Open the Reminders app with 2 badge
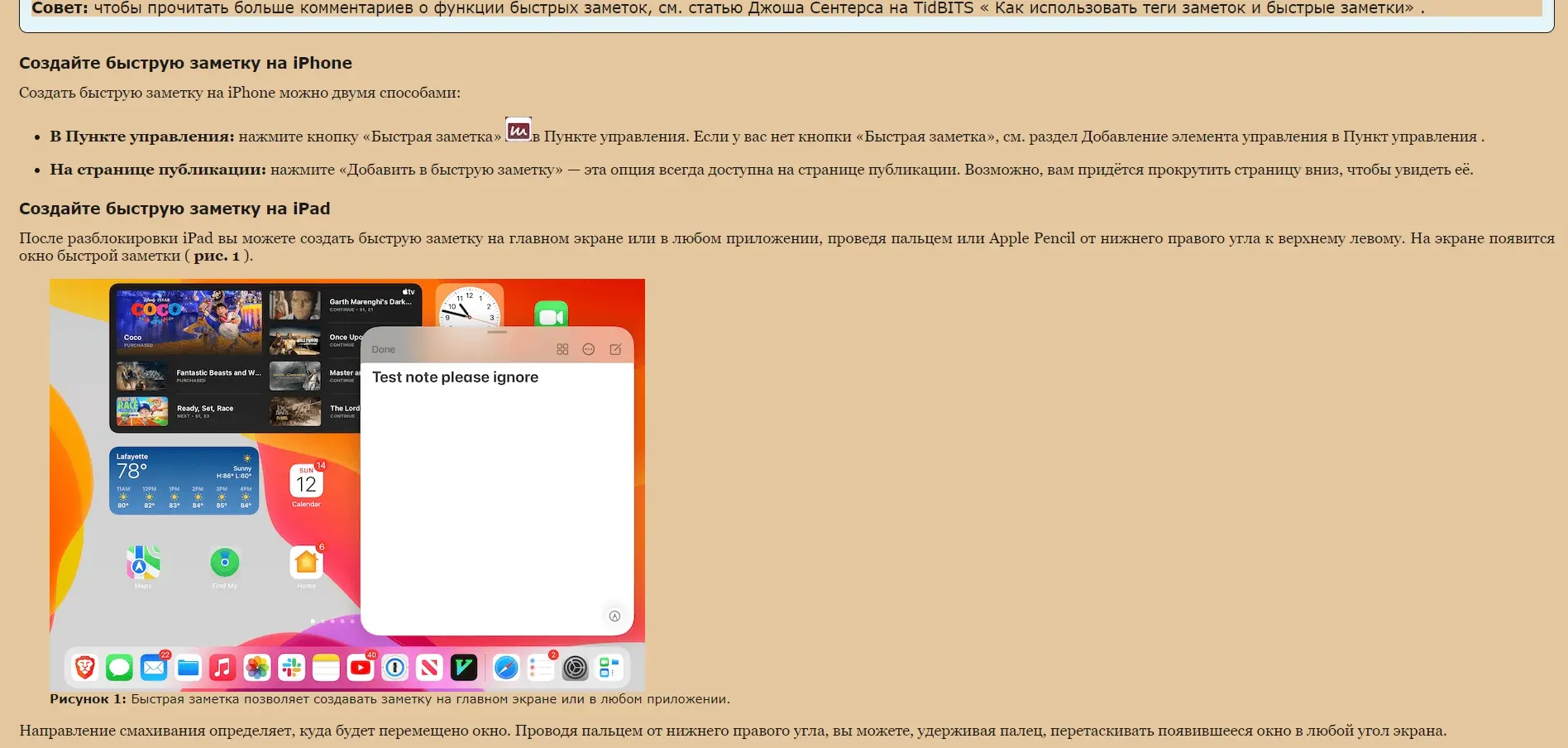Viewport: 1568px width, 748px height. [x=541, y=667]
